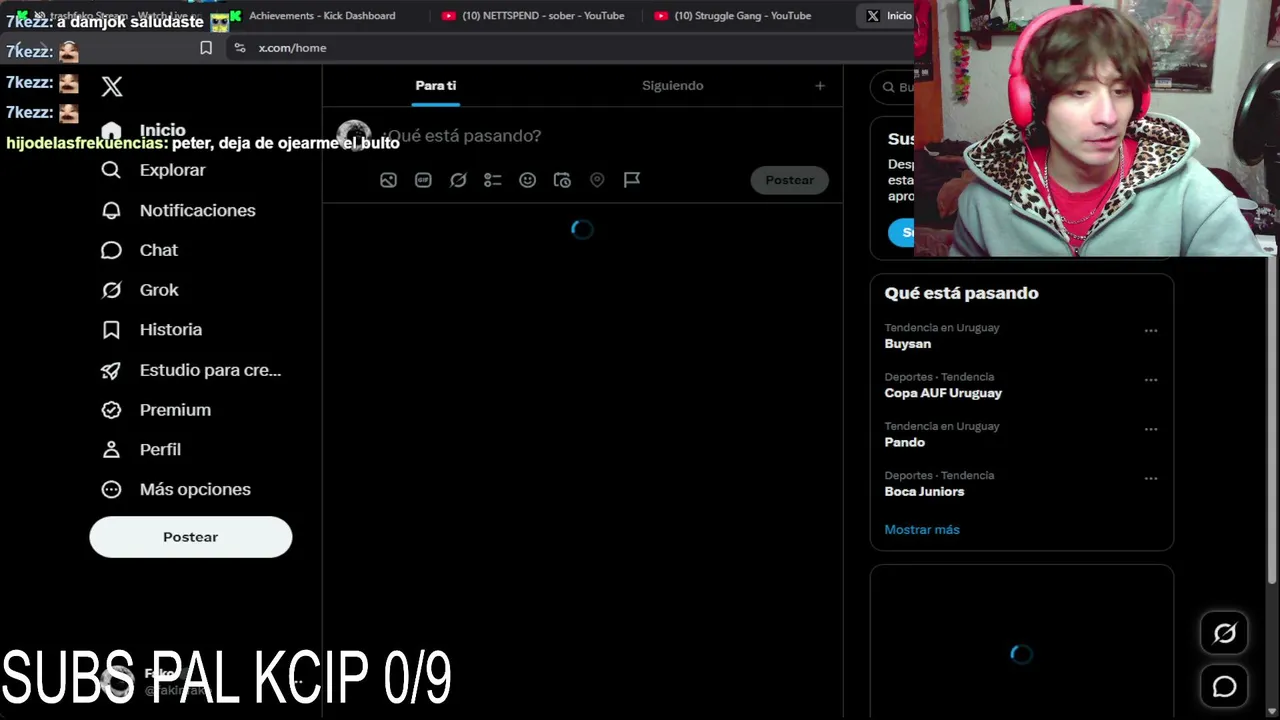Open more options for the Pando trend

[1151, 429]
